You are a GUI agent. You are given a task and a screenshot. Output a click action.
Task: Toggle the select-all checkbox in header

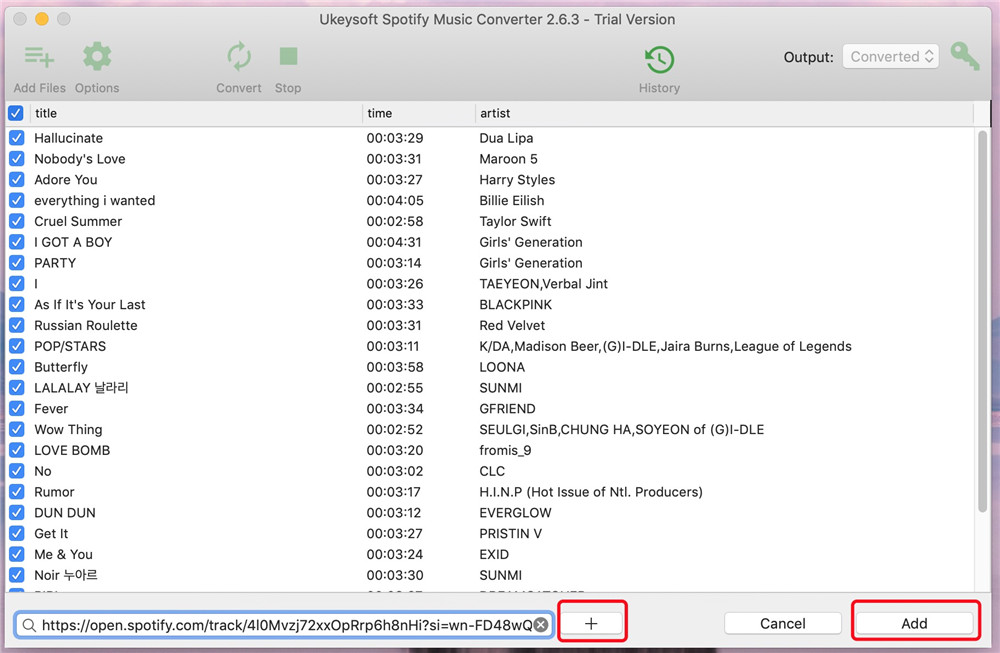point(16,113)
